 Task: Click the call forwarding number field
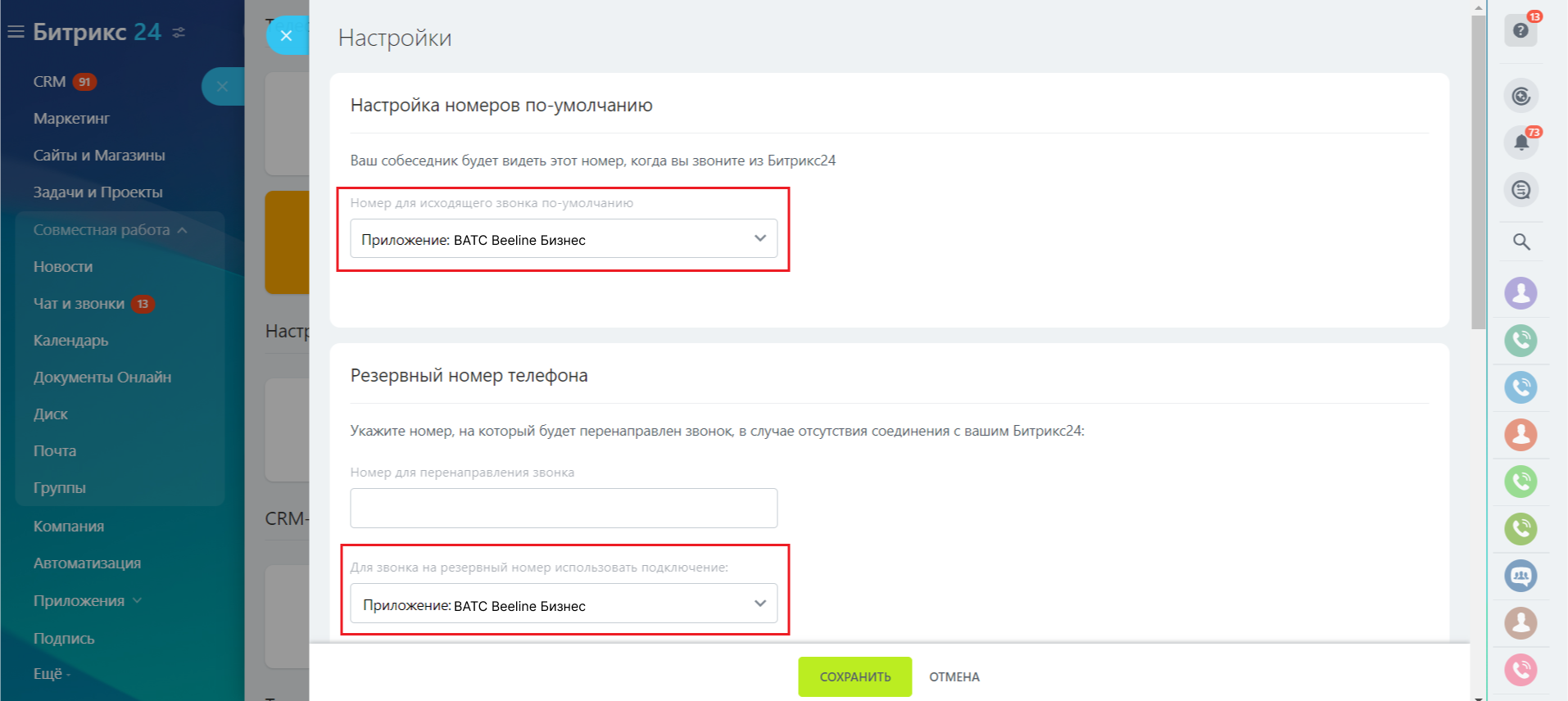(x=564, y=509)
